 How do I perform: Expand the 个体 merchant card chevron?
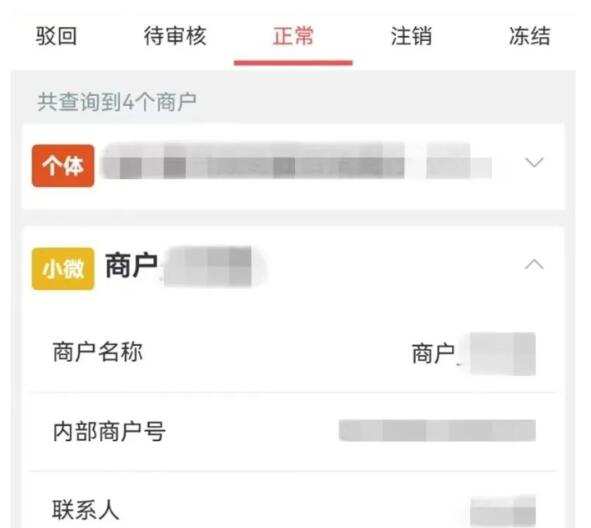(534, 162)
